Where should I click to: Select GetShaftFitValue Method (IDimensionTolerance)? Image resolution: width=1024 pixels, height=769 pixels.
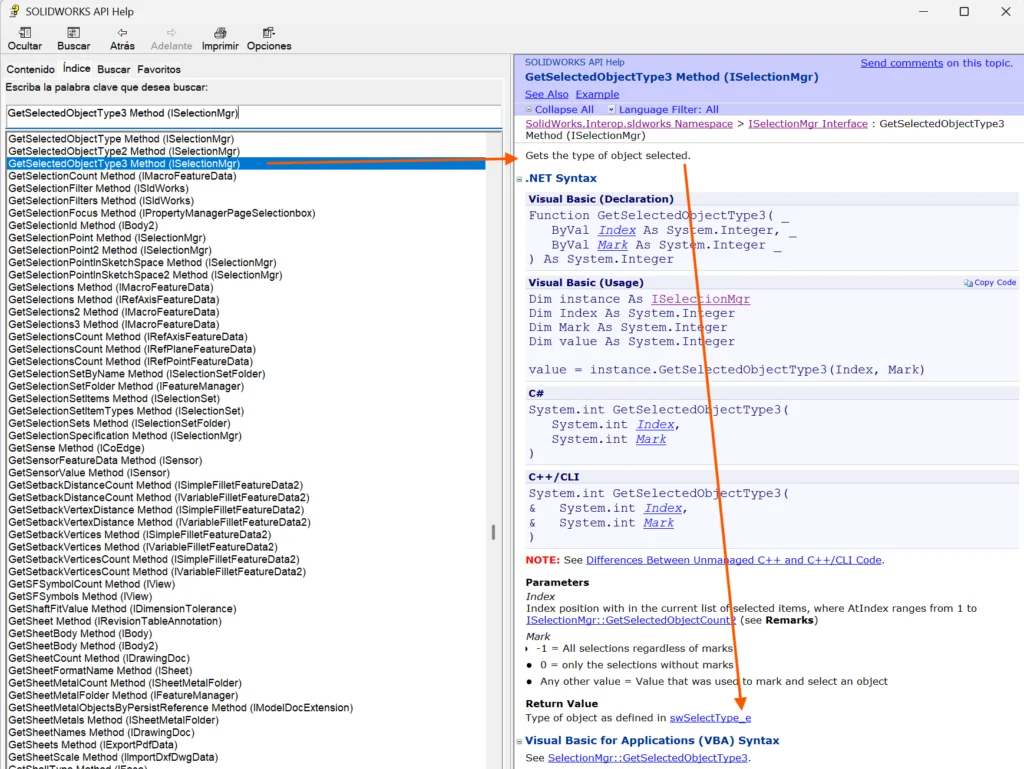click(x=122, y=609)
